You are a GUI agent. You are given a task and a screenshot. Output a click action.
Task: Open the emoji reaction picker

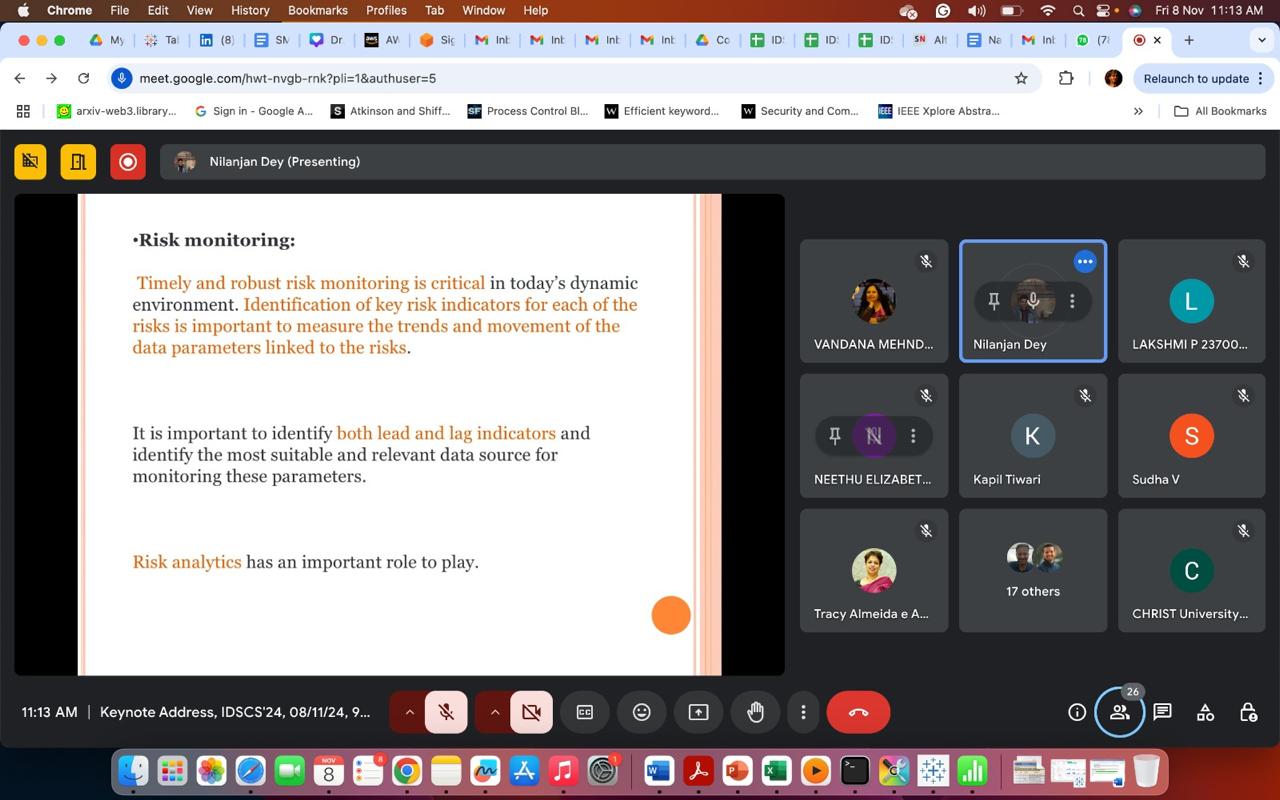click(642, 712)
